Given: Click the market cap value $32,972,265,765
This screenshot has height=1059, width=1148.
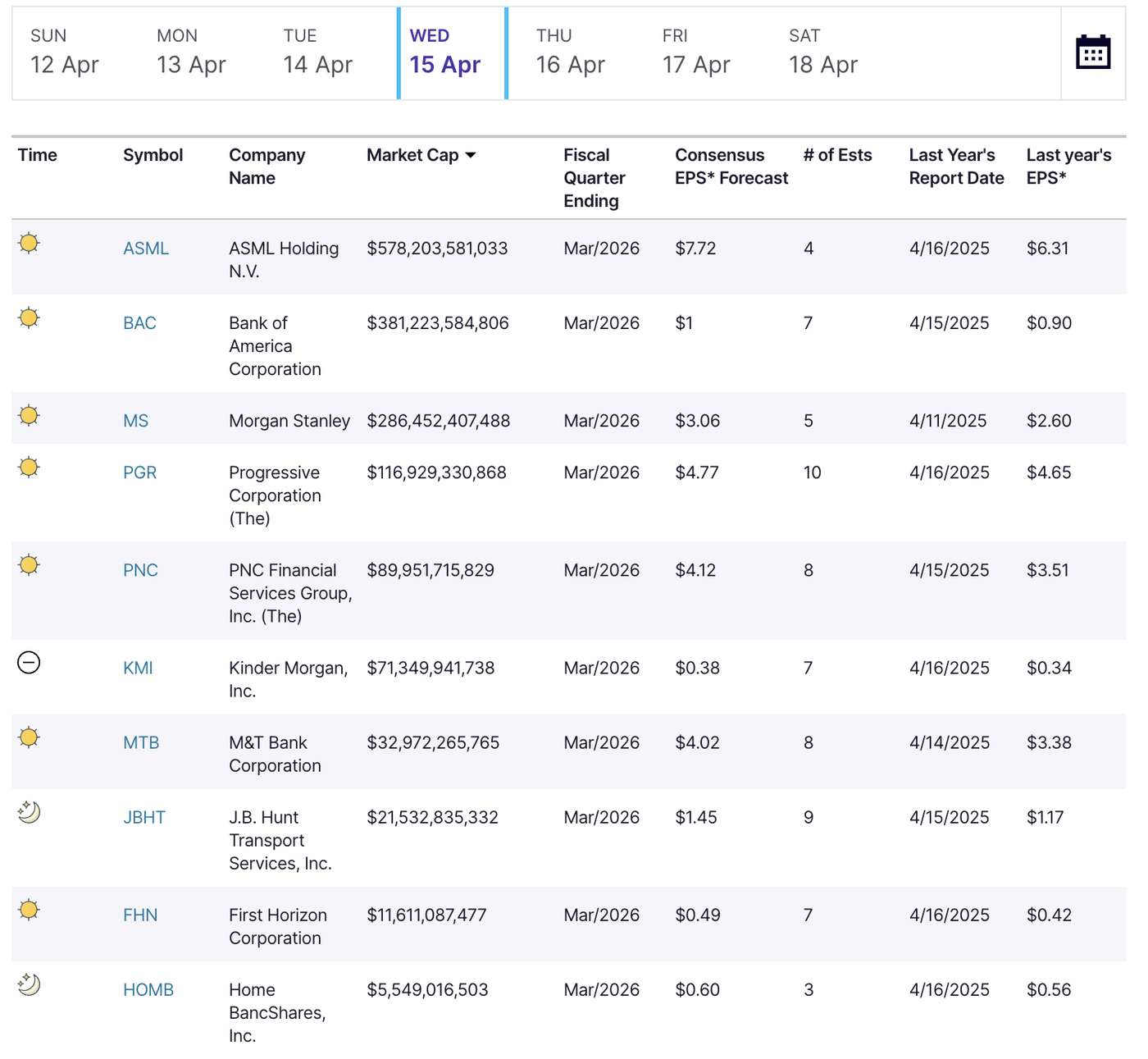Looking at the screenshot, I should [x=433, y=742].
